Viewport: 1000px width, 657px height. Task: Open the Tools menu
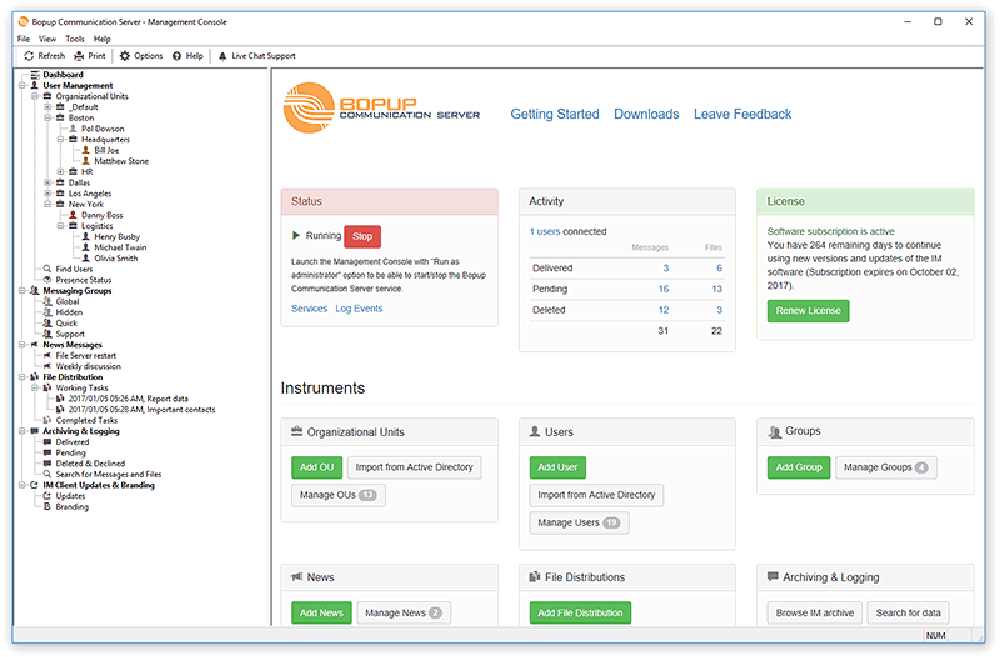point(75,39)
